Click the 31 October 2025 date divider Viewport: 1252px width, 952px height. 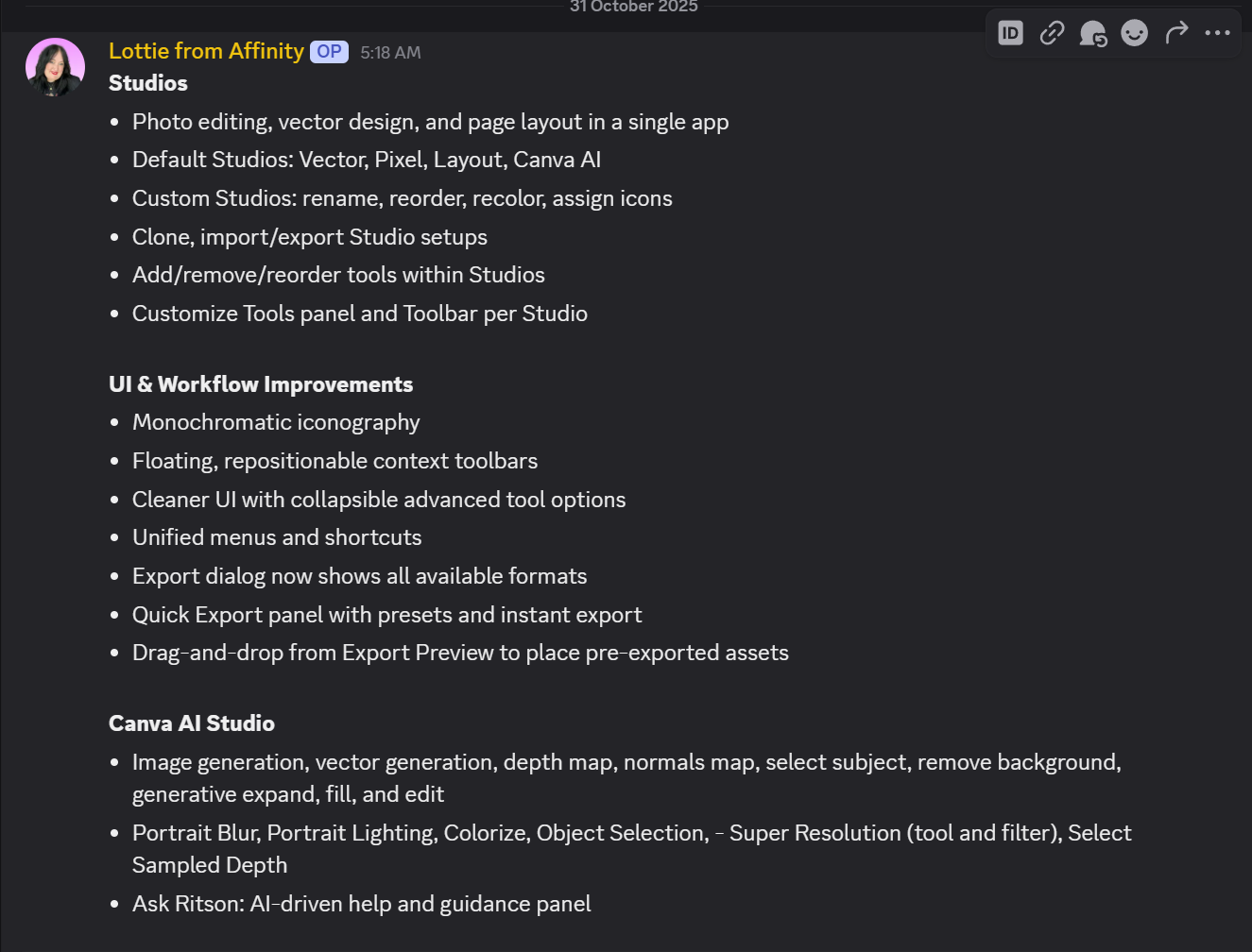pos(633,7)
